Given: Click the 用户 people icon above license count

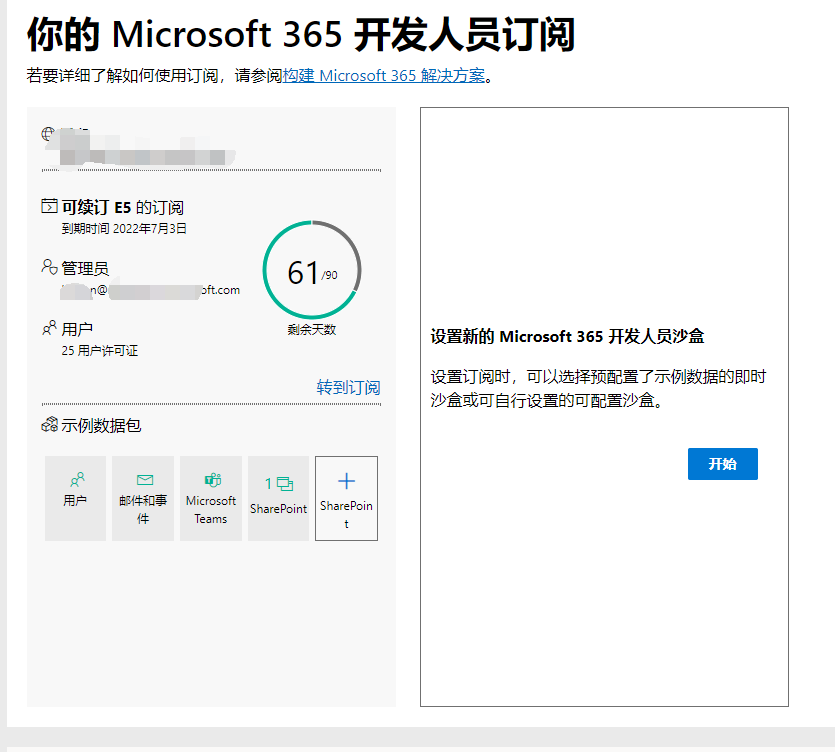Looking at the screenshot, I should point(49,328).
